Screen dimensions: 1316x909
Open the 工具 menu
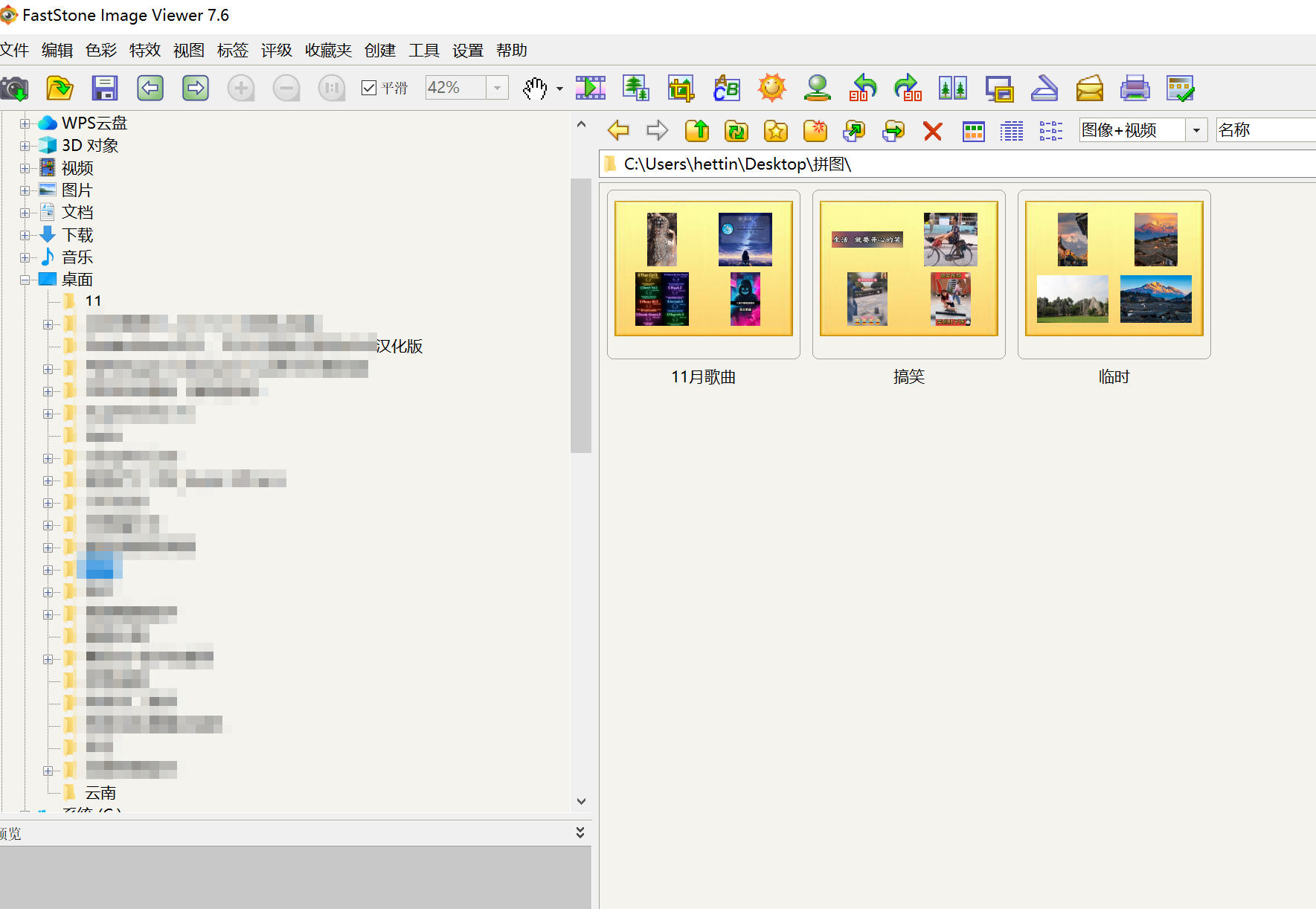(x=424, y=50)
